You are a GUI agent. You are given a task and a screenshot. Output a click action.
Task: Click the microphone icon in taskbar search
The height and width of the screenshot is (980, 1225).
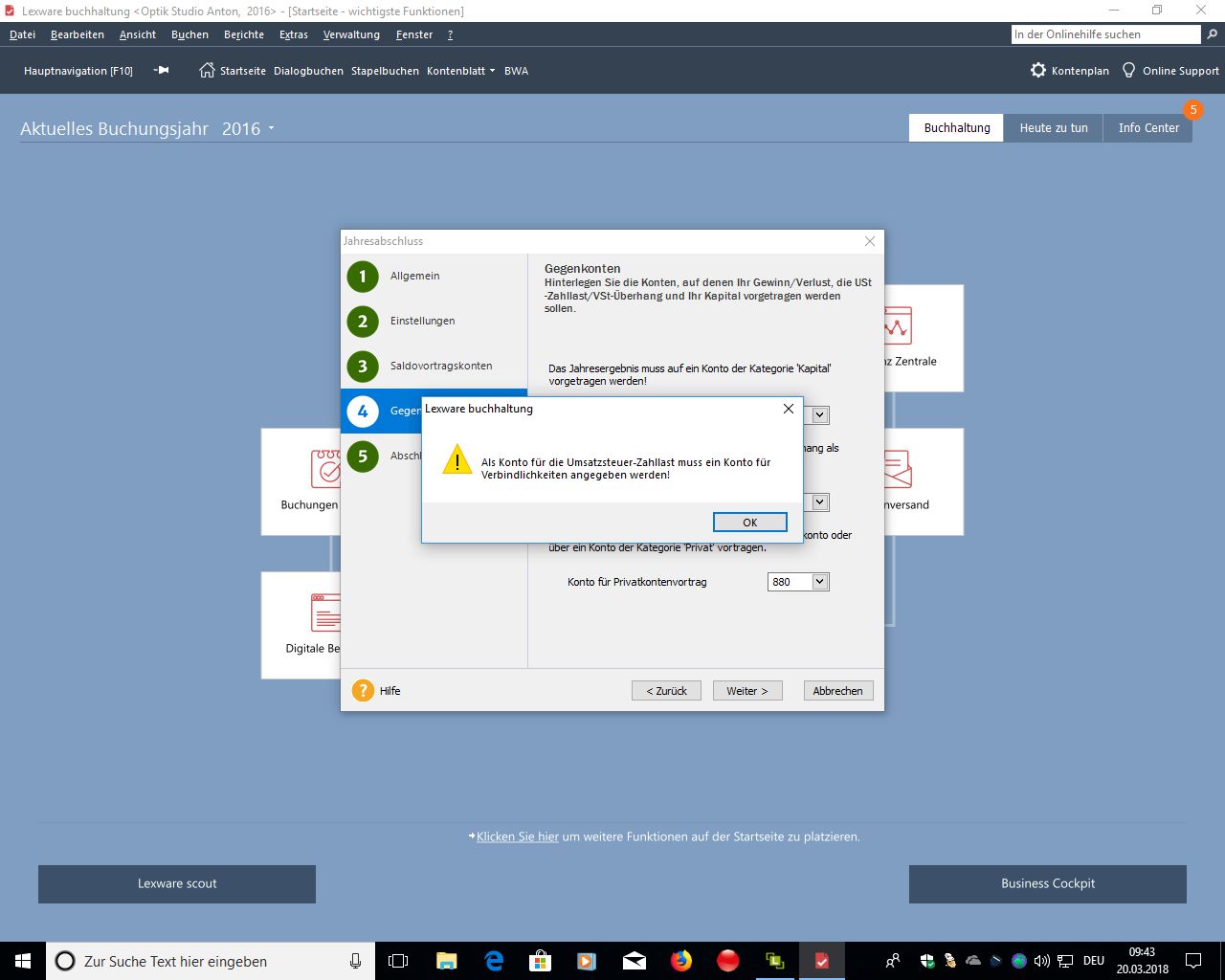point(355,961)
